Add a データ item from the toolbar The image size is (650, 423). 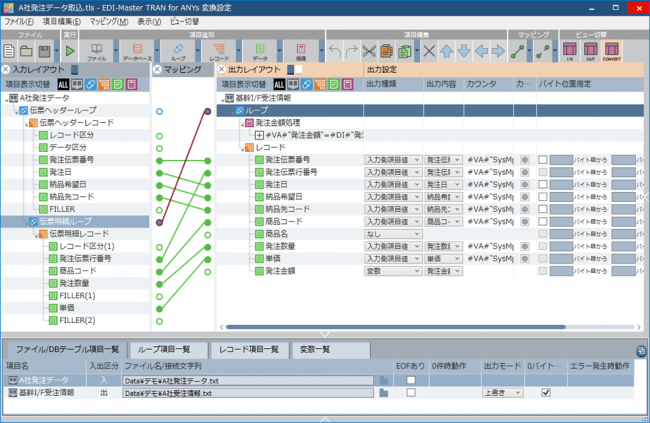[x=260, y=52]
